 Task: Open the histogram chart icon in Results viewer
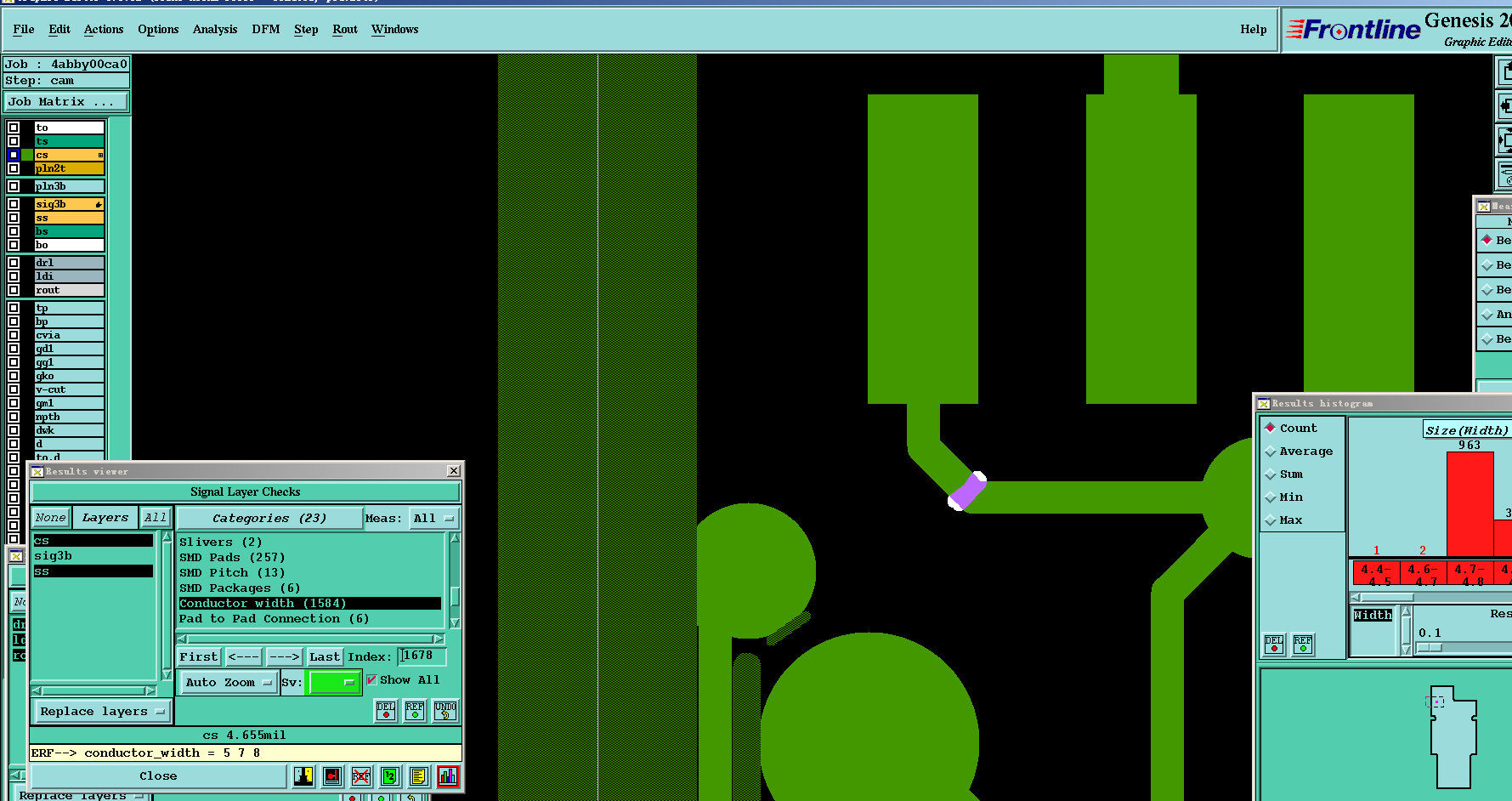click(448, 775)
